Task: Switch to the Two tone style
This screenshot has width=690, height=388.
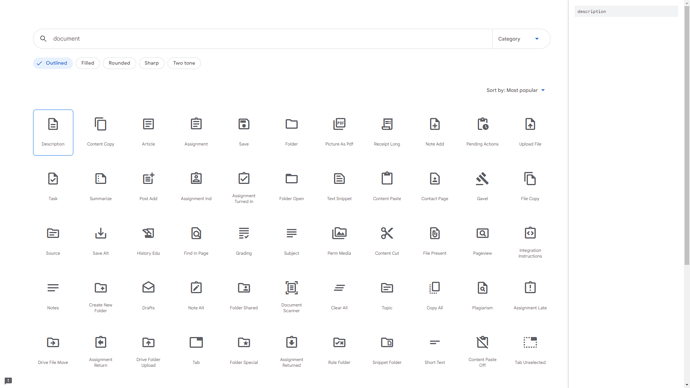Action: (x=184, y=63)
